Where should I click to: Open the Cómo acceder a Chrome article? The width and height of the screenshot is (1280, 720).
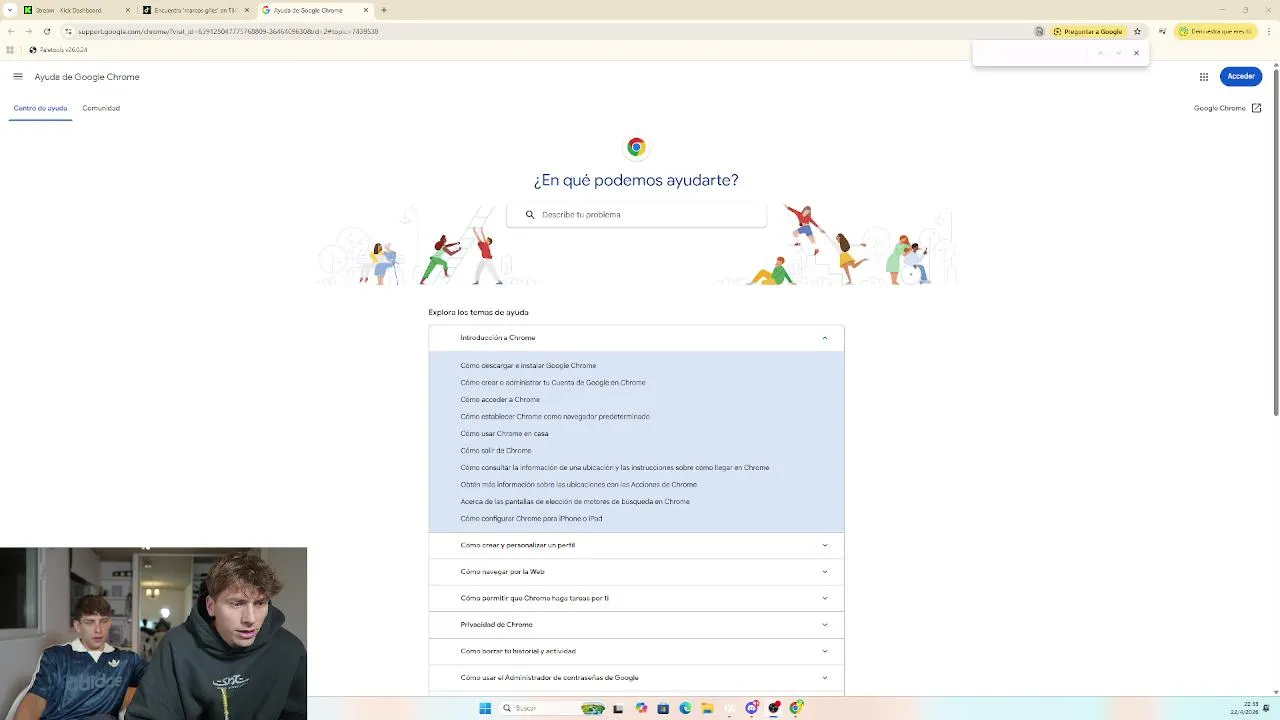click(x=500, y=400)
